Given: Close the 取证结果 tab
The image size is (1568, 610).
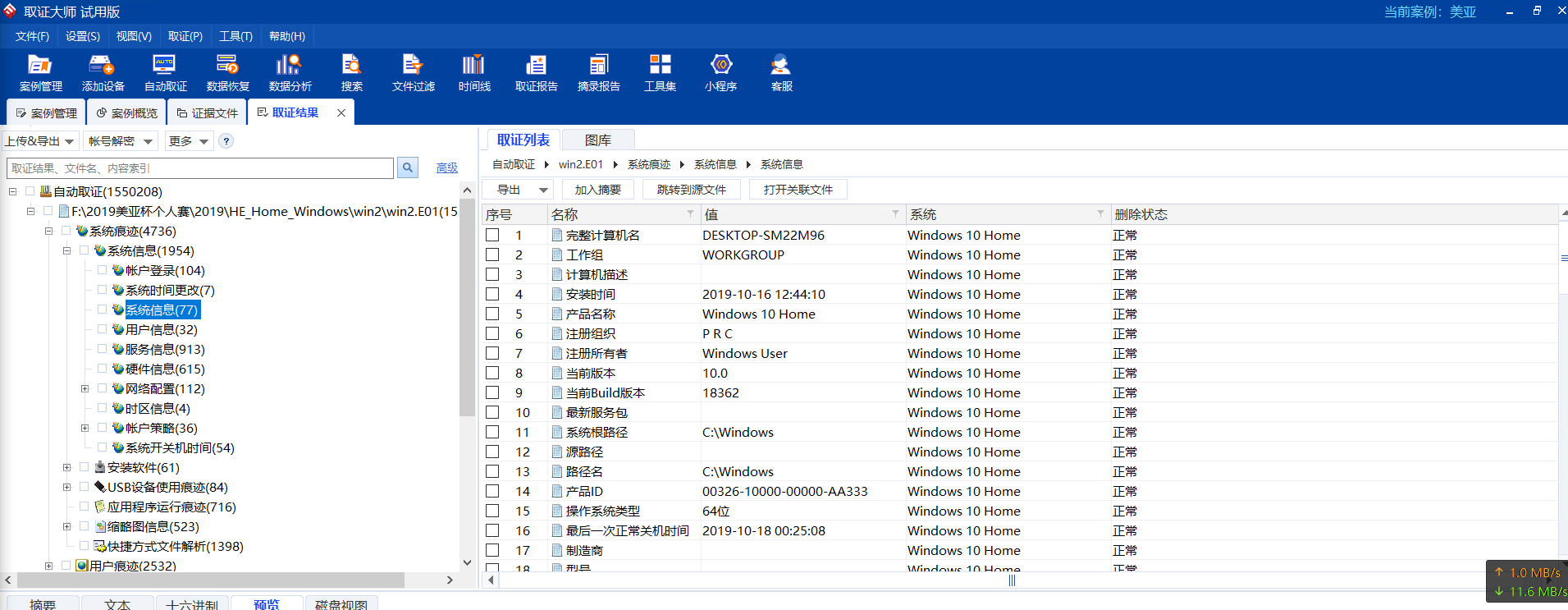Looking at the screenshot, I should click(341, 112).
